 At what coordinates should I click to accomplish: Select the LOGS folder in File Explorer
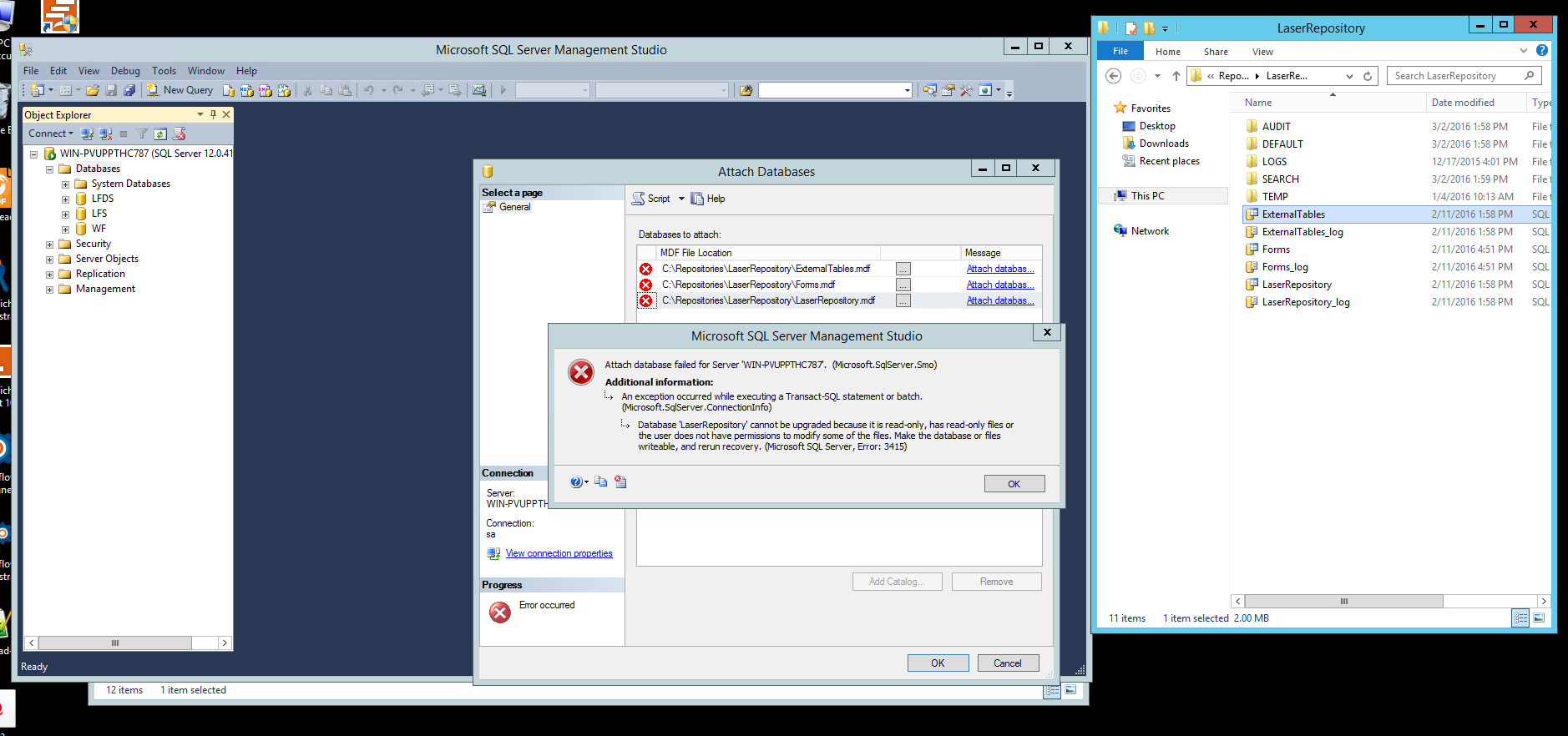1274,162
